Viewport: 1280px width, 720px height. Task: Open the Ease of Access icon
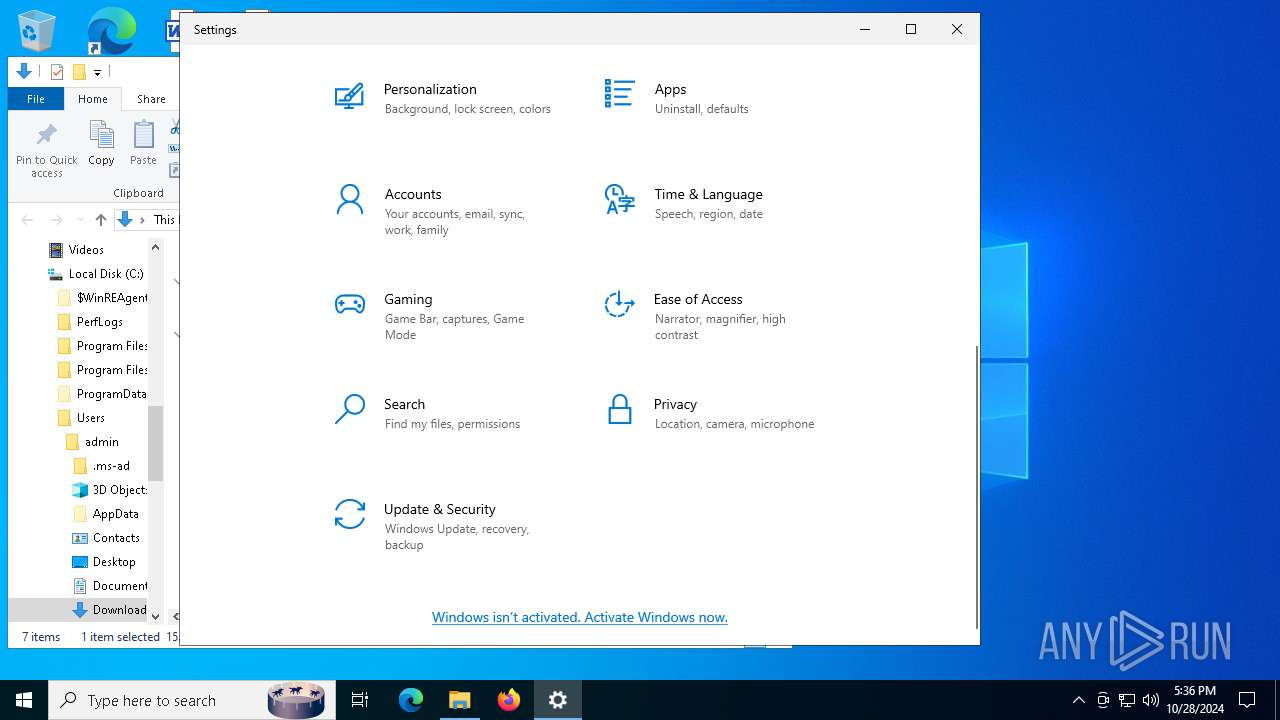[619, 304]
